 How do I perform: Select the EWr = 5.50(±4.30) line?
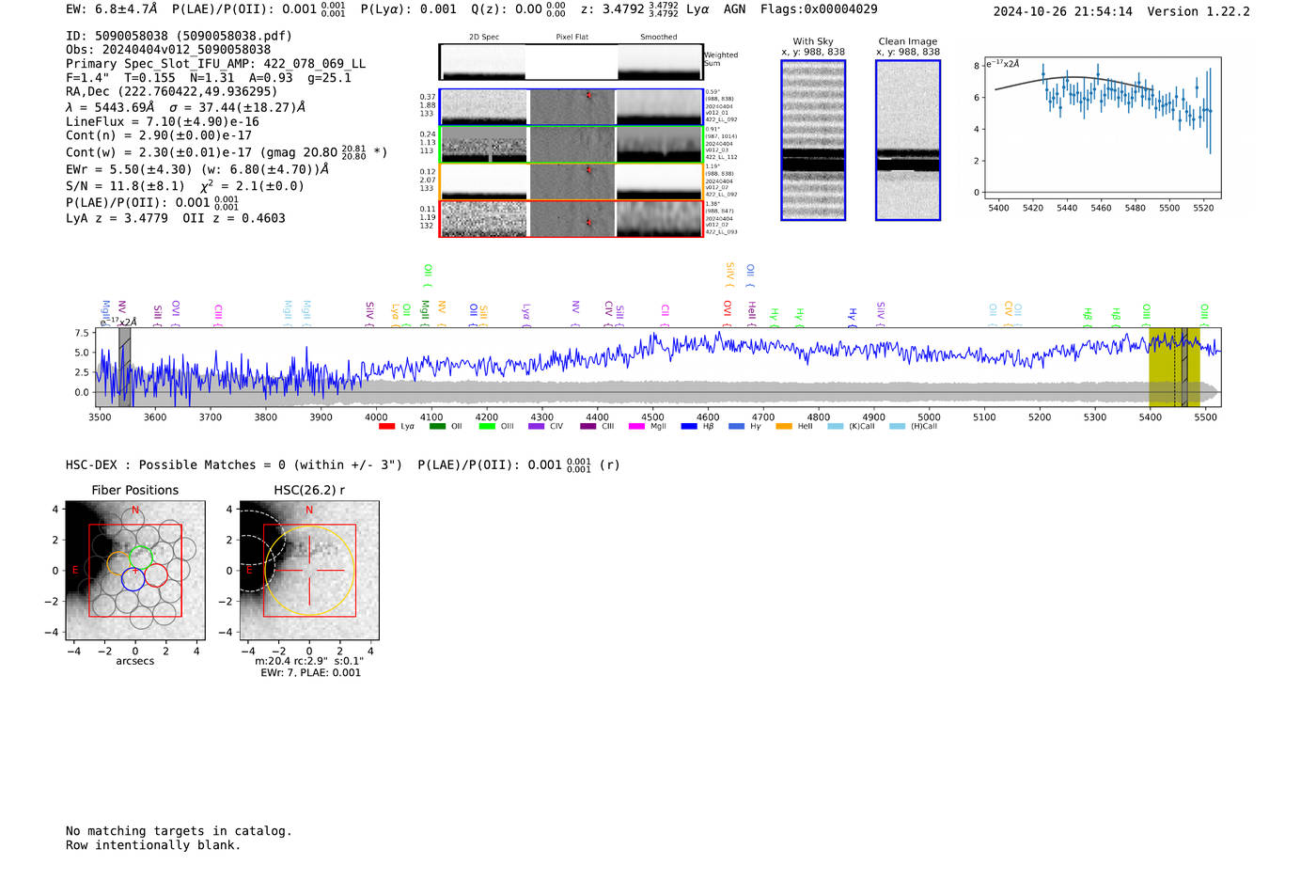click(197, 170)
